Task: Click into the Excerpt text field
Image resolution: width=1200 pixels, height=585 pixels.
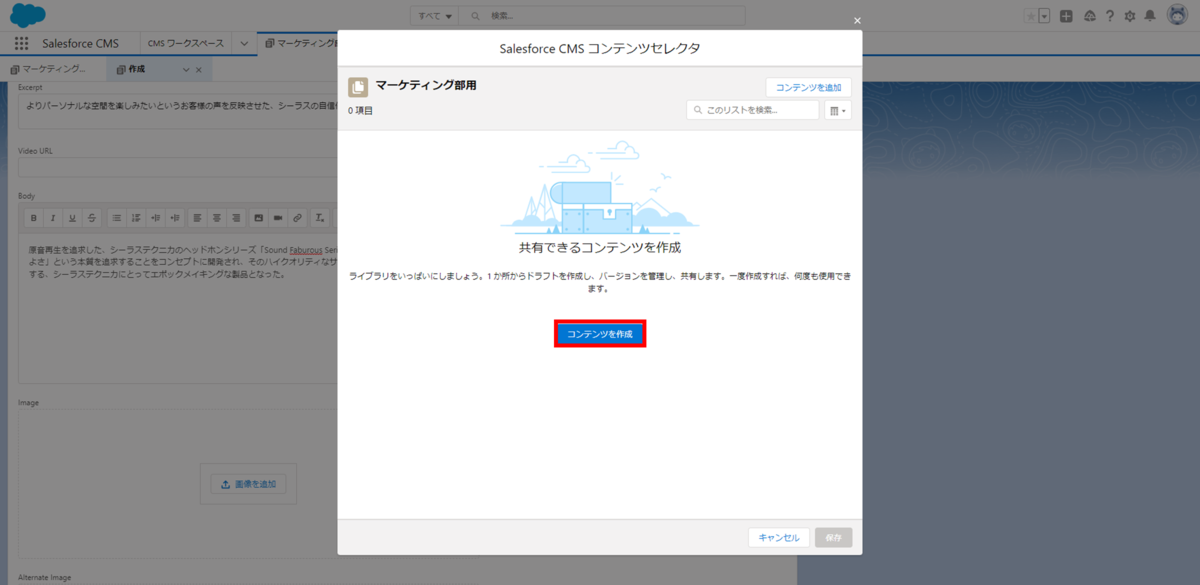Action: click(178, 112)
